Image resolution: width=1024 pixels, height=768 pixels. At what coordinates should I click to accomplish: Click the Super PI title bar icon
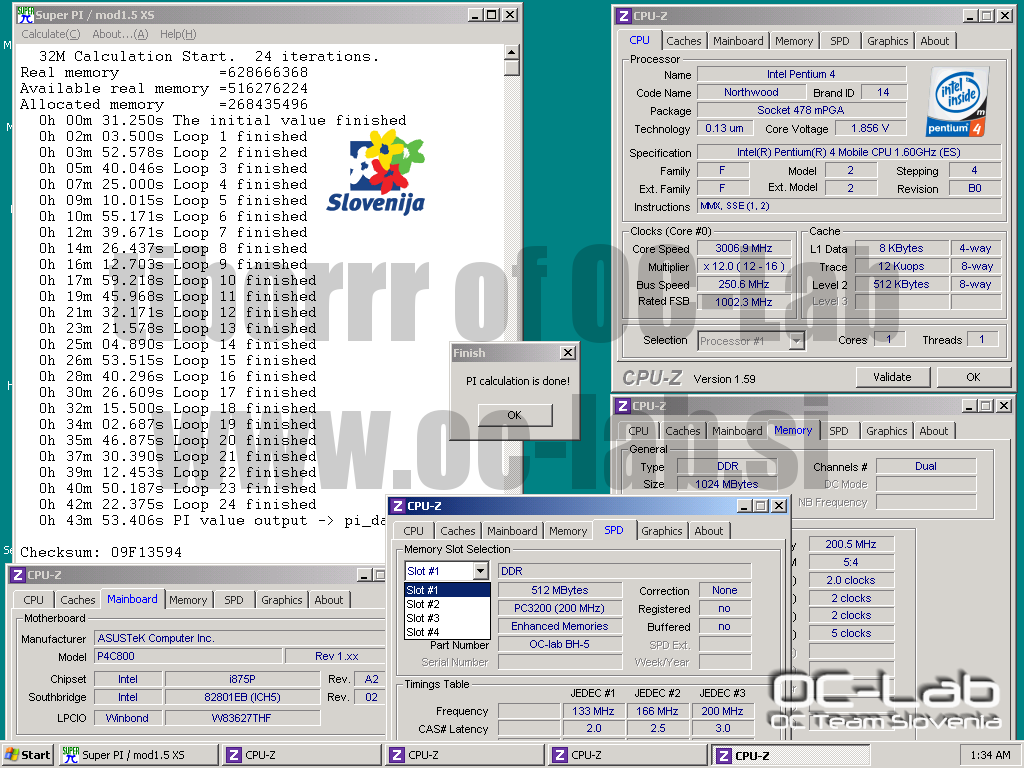point(25,14)
